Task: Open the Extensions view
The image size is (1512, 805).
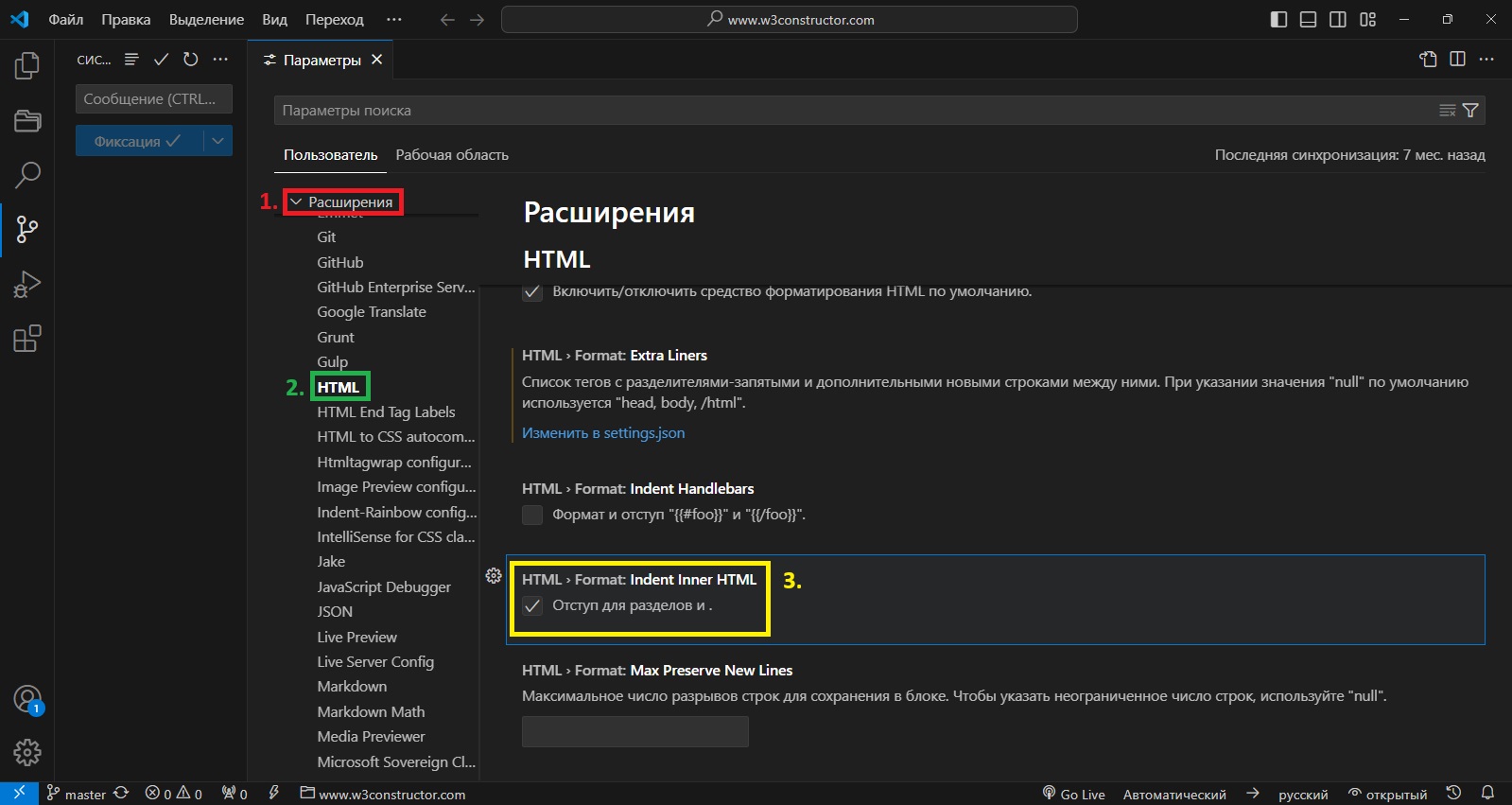Action: coord(27,339)
